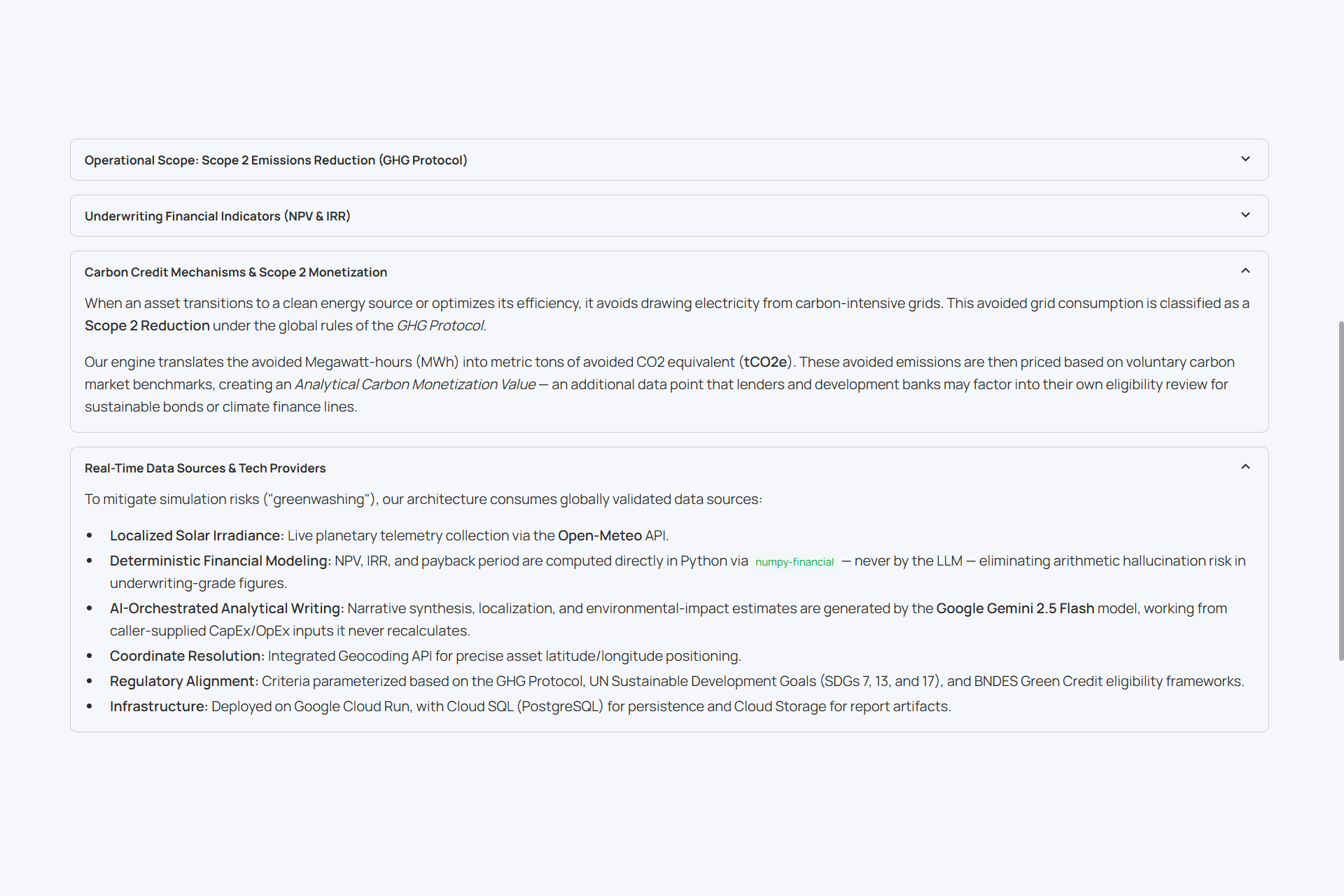Screen dimensions: 1344x896
Task: Click the Deterministic Financial Modeling bullet label
Action: pyautogui.click(x=220, y=561)
